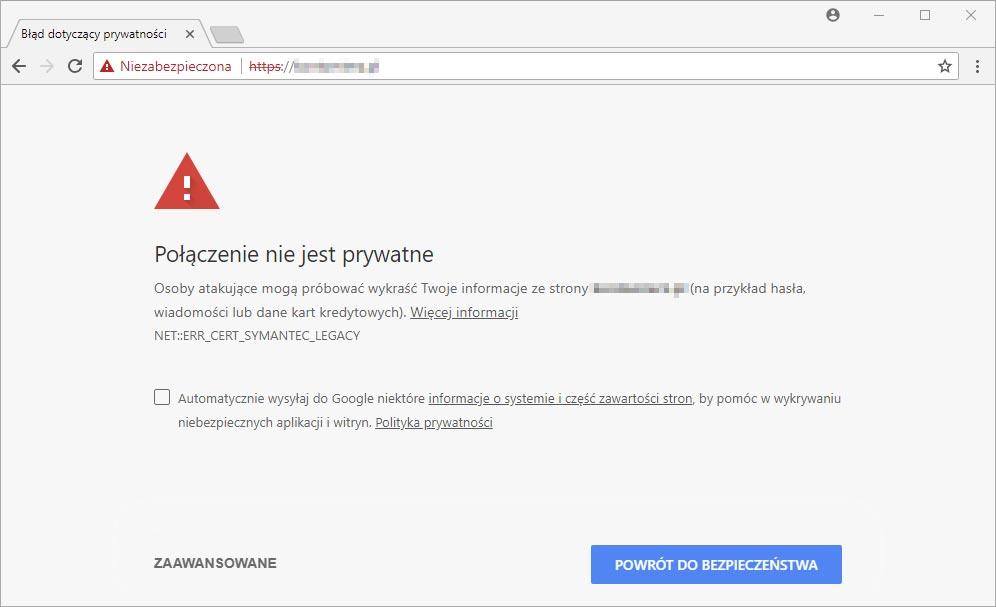Close the Chrome window
996x607 pixels.
(x=971, y=15)
